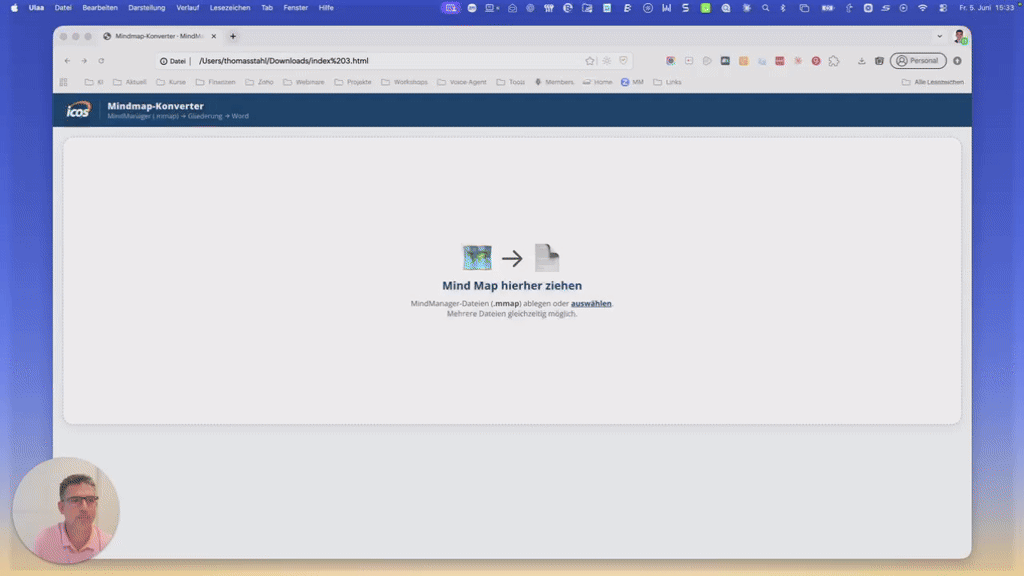Open the extensions puzzle-piece icon

(x=834, y=61)
